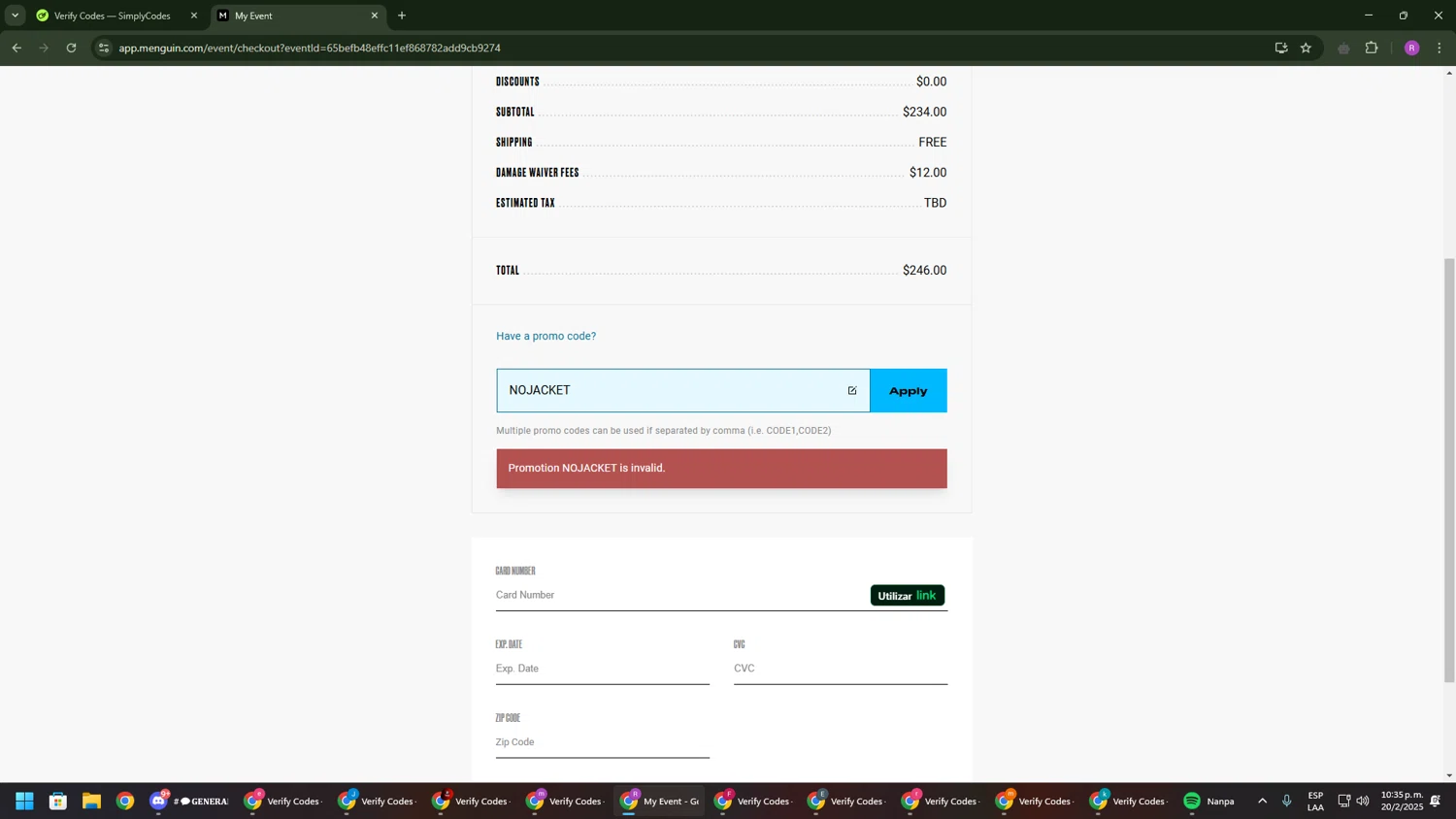Viewport: 1456px width, 819px height.
Task: Click the address bar URL
Action: tap(310, 48)
